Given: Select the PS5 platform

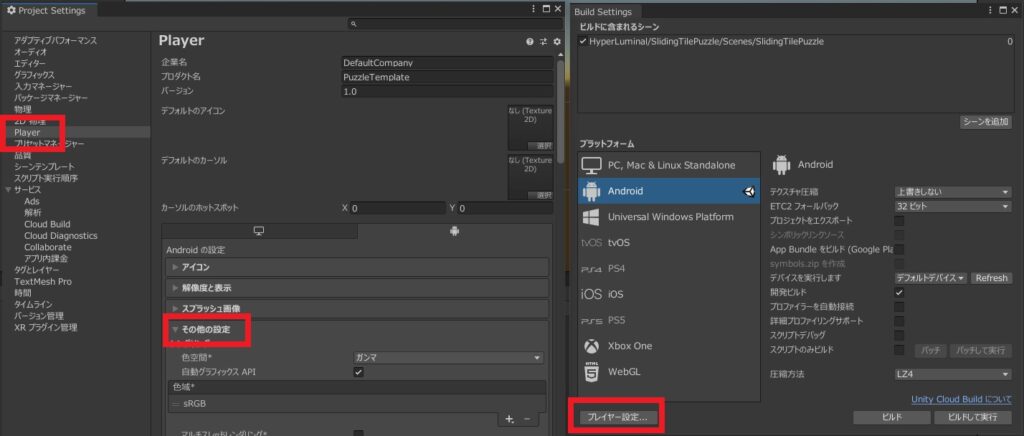Looking at the screenshot, I should point(669,320).
